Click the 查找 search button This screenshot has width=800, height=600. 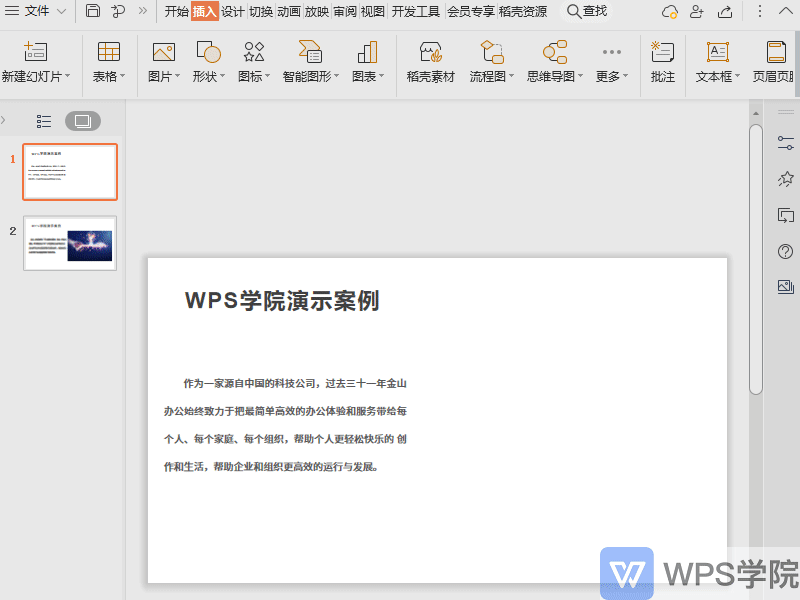coord(587,11)
